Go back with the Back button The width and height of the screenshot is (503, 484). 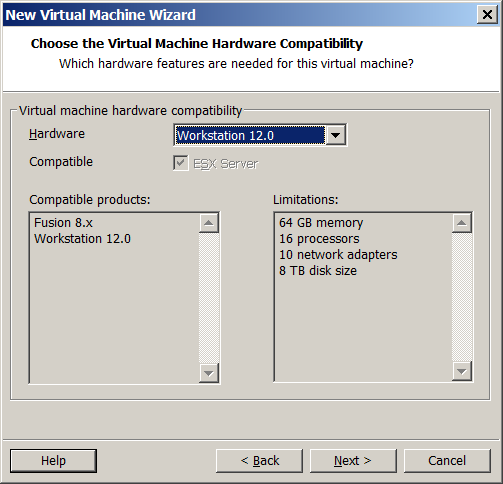pyautogui.click(x=259, y=461)
